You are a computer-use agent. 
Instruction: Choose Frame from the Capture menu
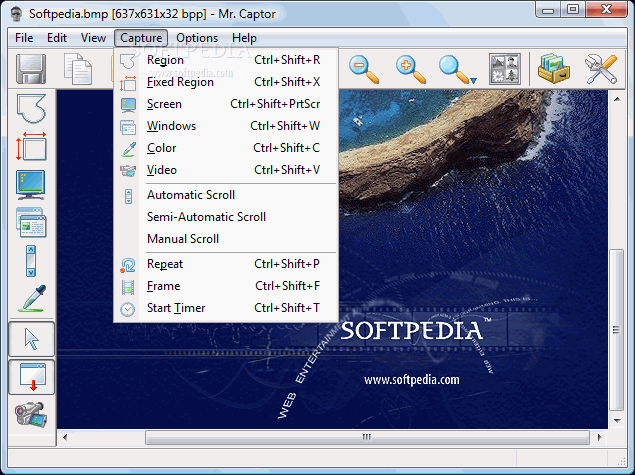pos(226,286)
